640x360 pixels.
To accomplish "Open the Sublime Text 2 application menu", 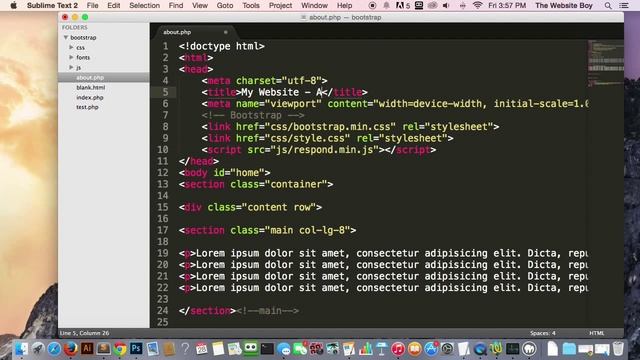I will coord(52,6).
